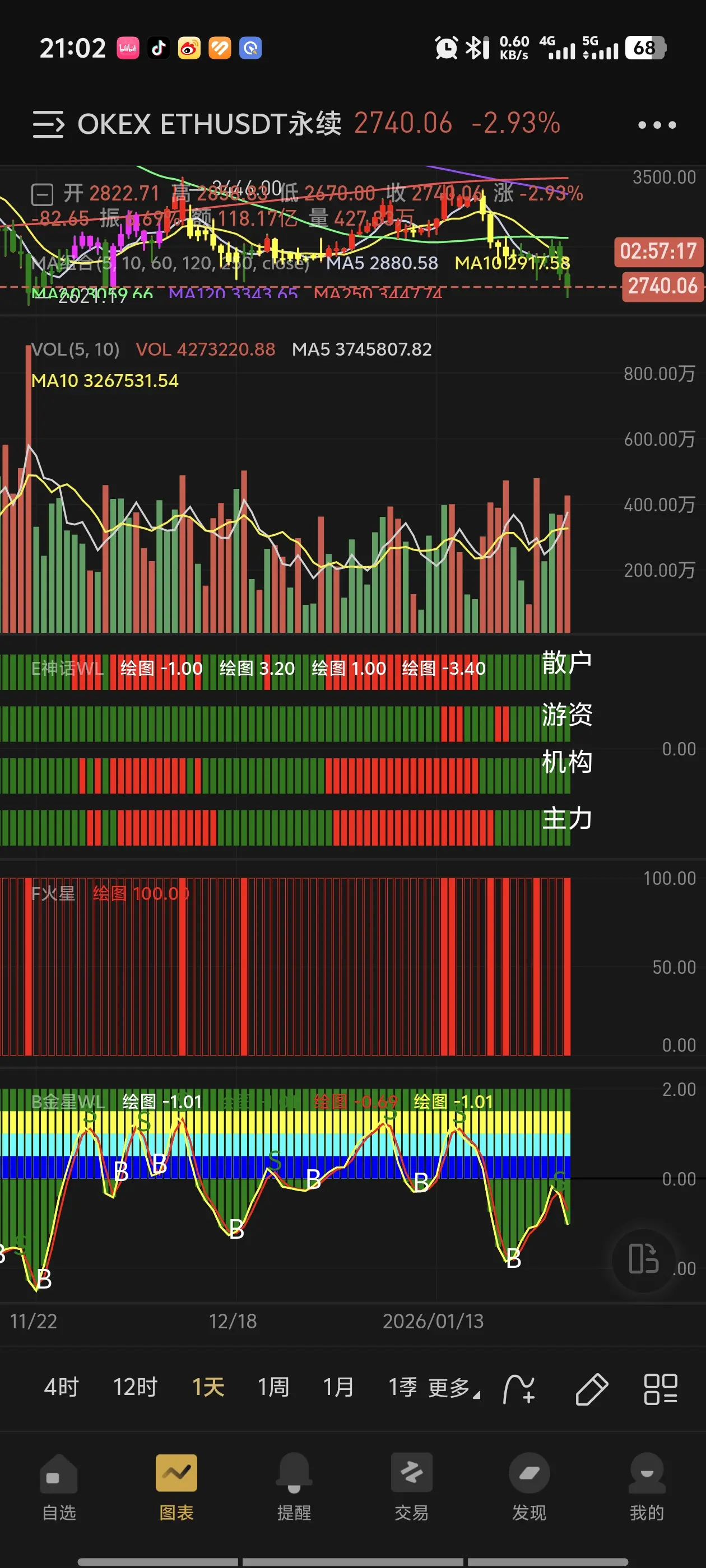Tap the 11/22 date marker
Image resolution: width=706 pixels, height=1568 pixels.
(x=34, y=1321)
